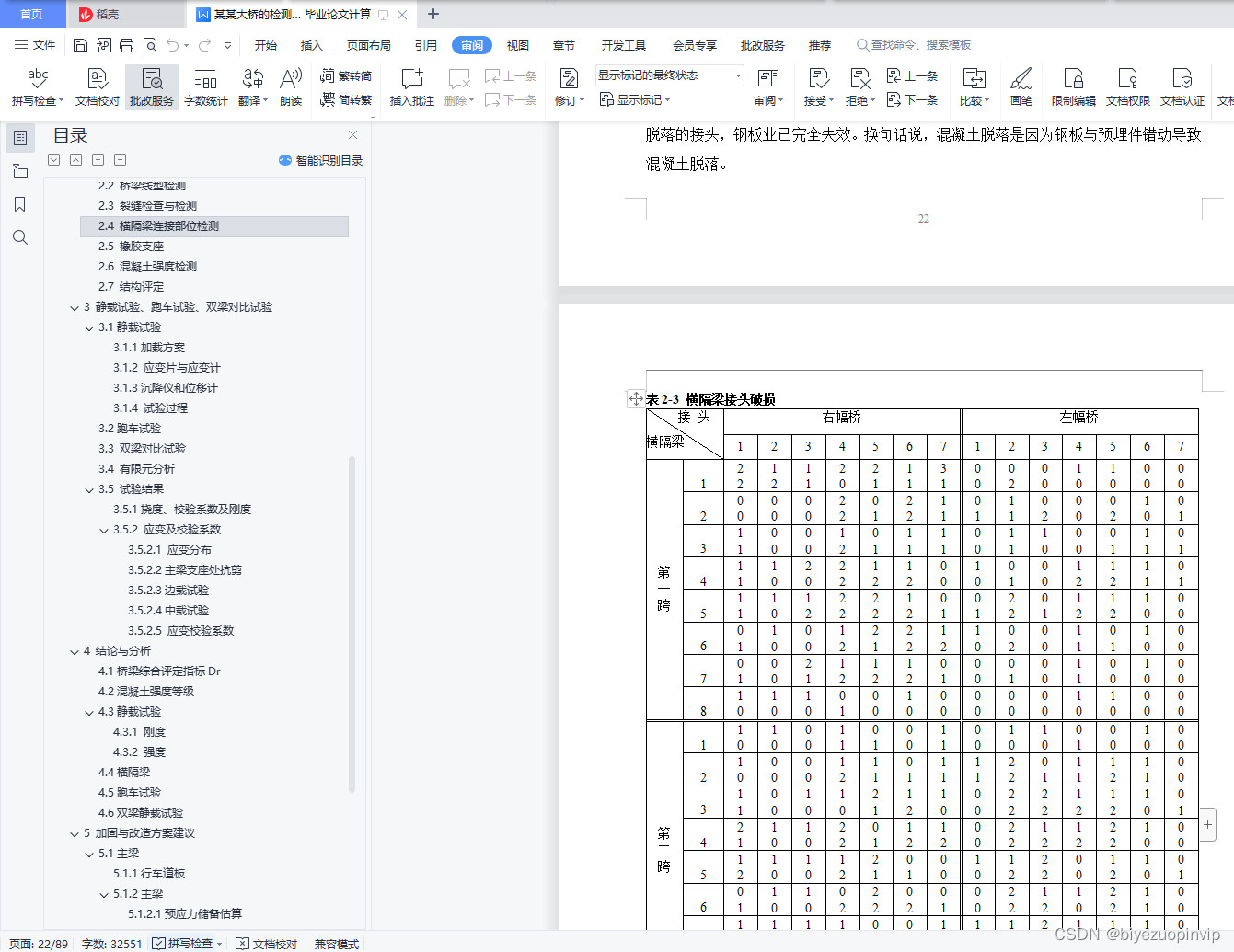
Task: Click the print icon in quick toolbar
Action: click(x=127, y=45)
